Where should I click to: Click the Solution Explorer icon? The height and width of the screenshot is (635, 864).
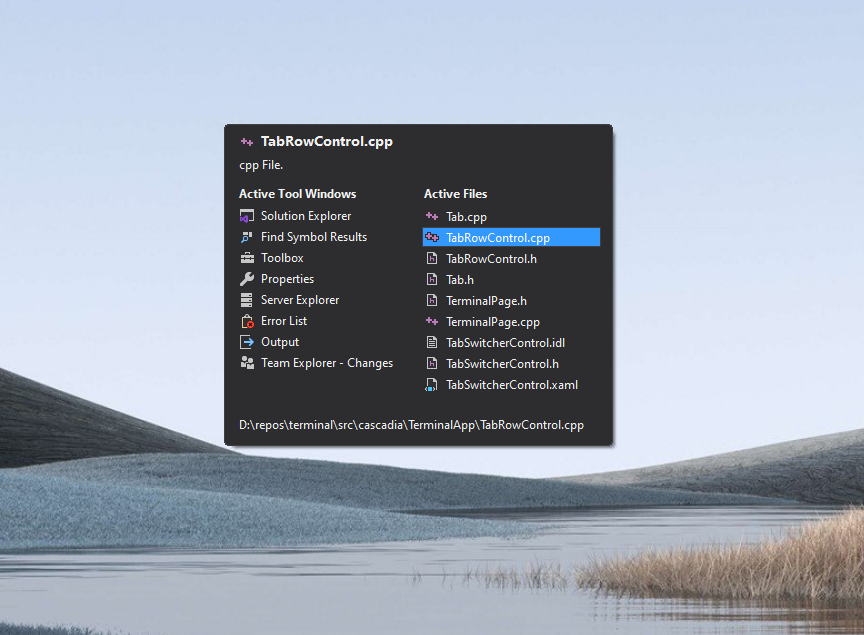pos(247,216)
